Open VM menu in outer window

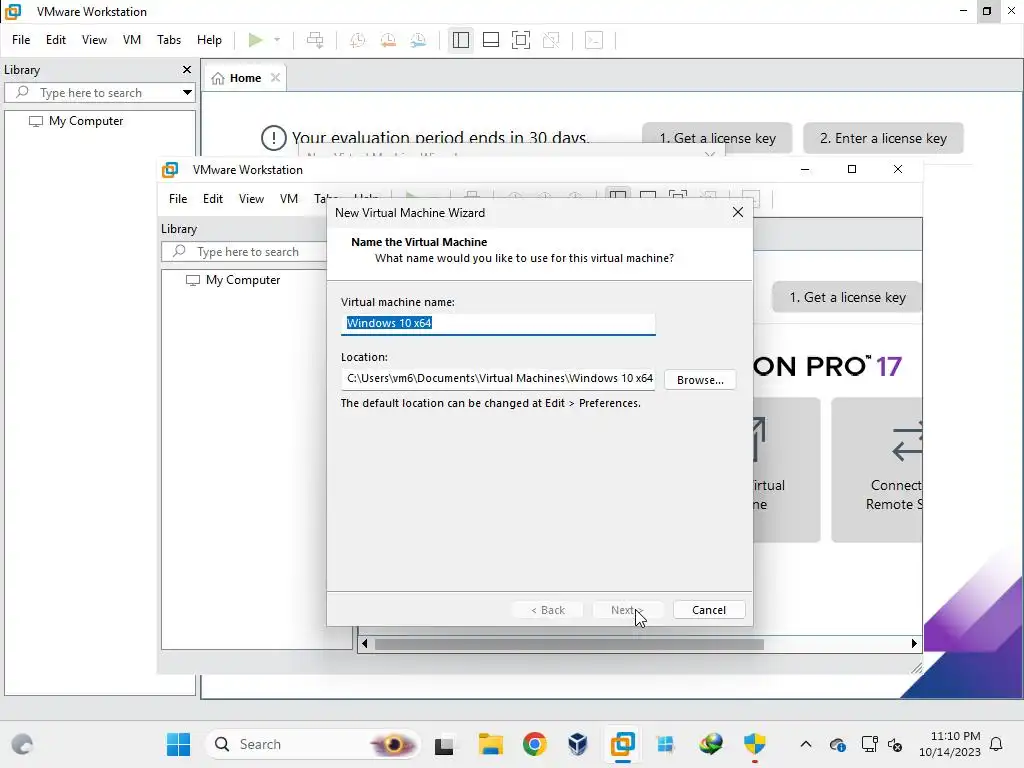point(132,40)
